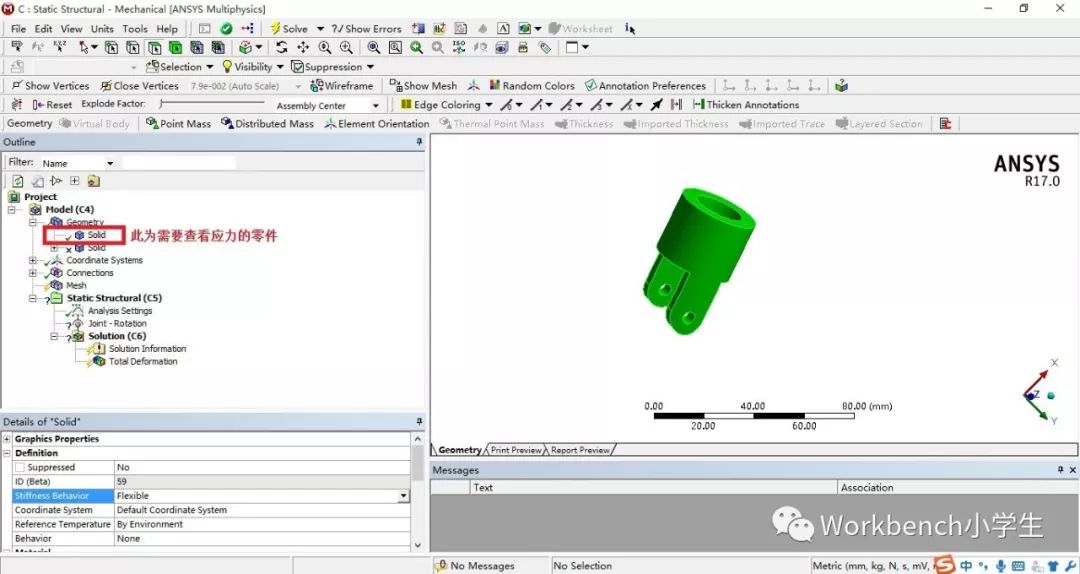Click the green checkmark status icon
This screenshot has height=574, width=1080.
coord(226,29)
